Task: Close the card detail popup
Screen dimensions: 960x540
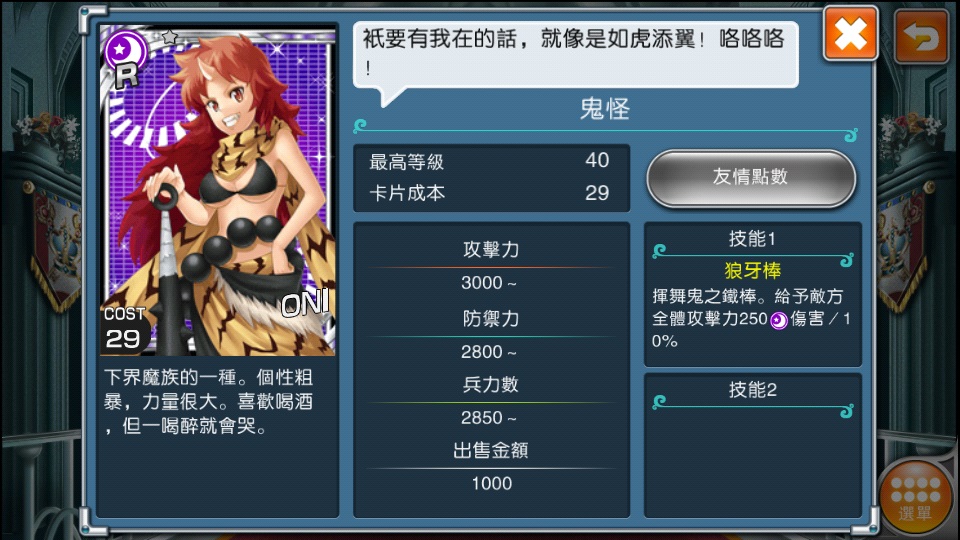Action: coord(850,34)
